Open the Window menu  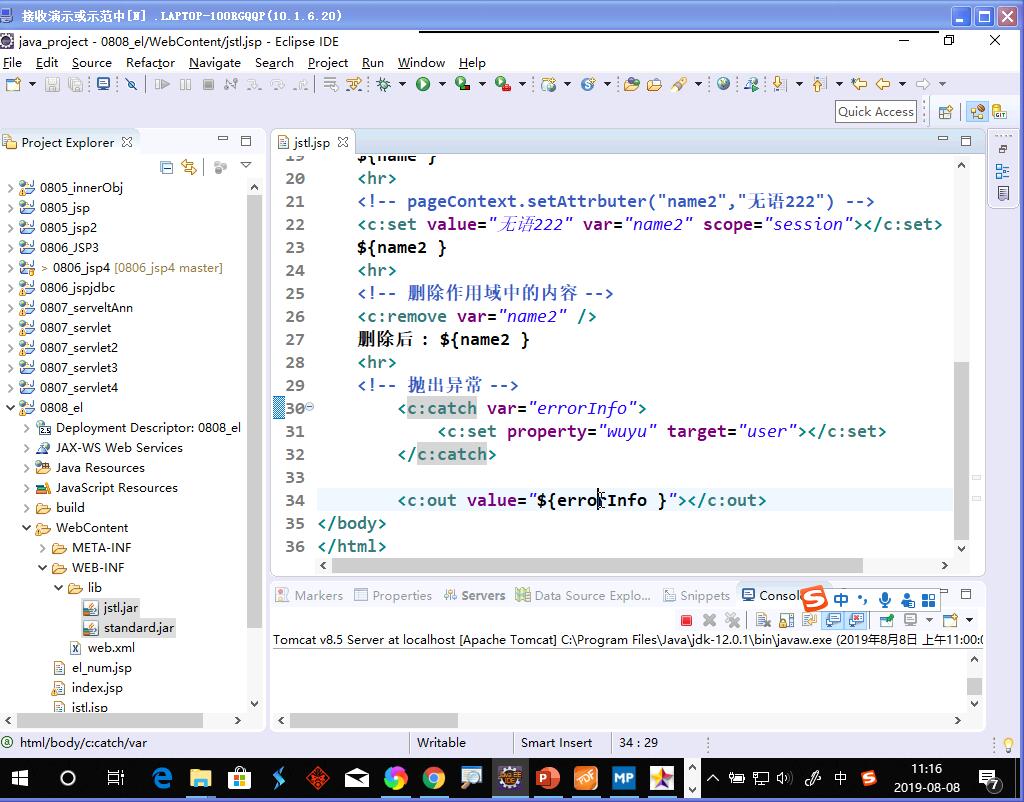pos(421,63)
